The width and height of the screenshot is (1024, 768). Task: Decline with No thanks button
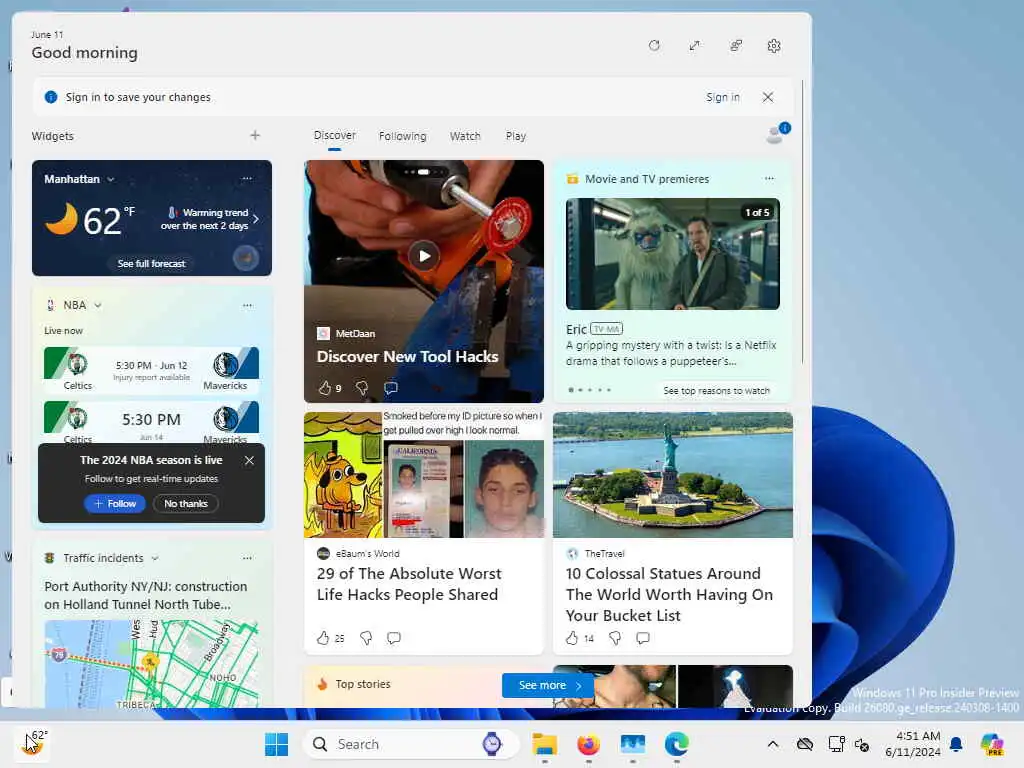coord(185,504)
